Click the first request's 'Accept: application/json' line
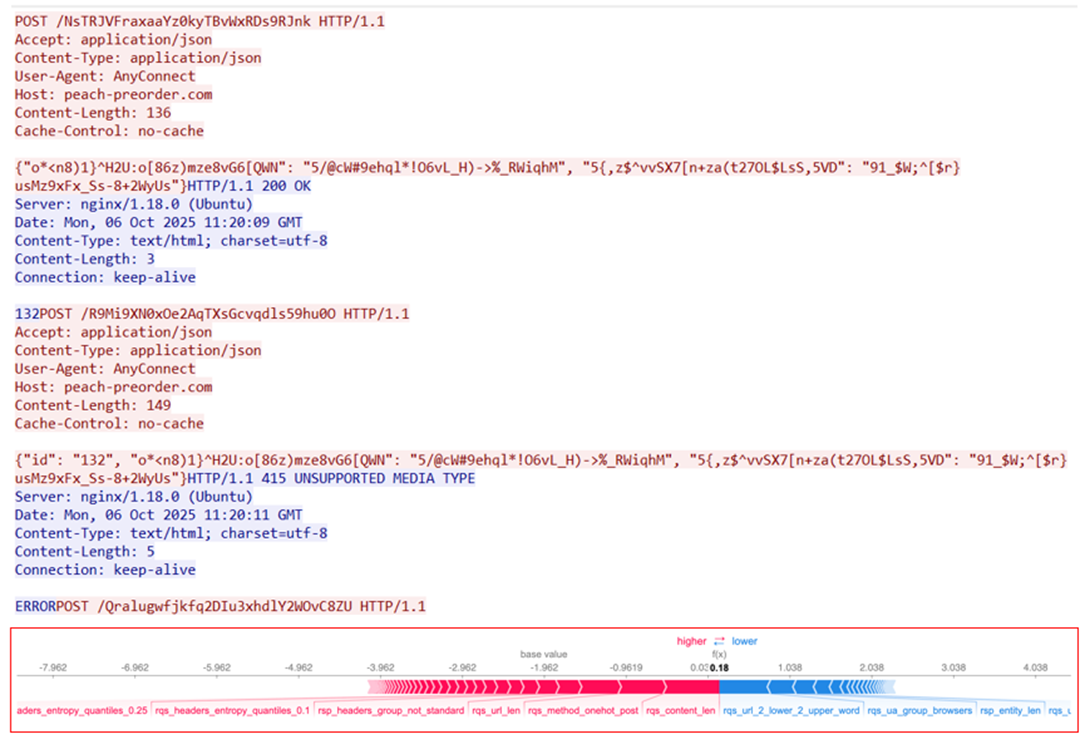 click(113, 40)
